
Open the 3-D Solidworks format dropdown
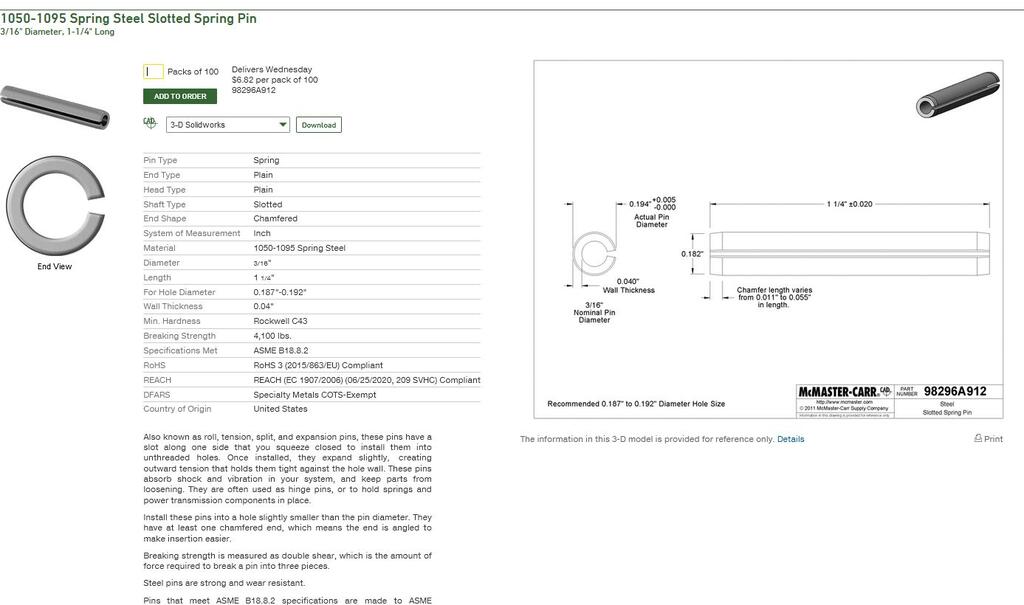coord(228,125)
